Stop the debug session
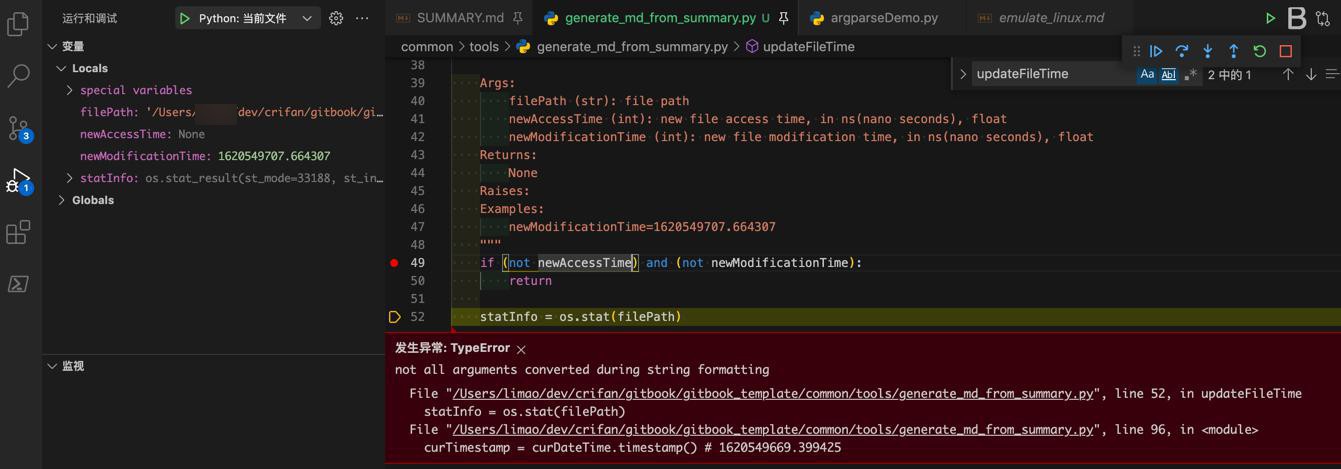 pos(1286,51)
